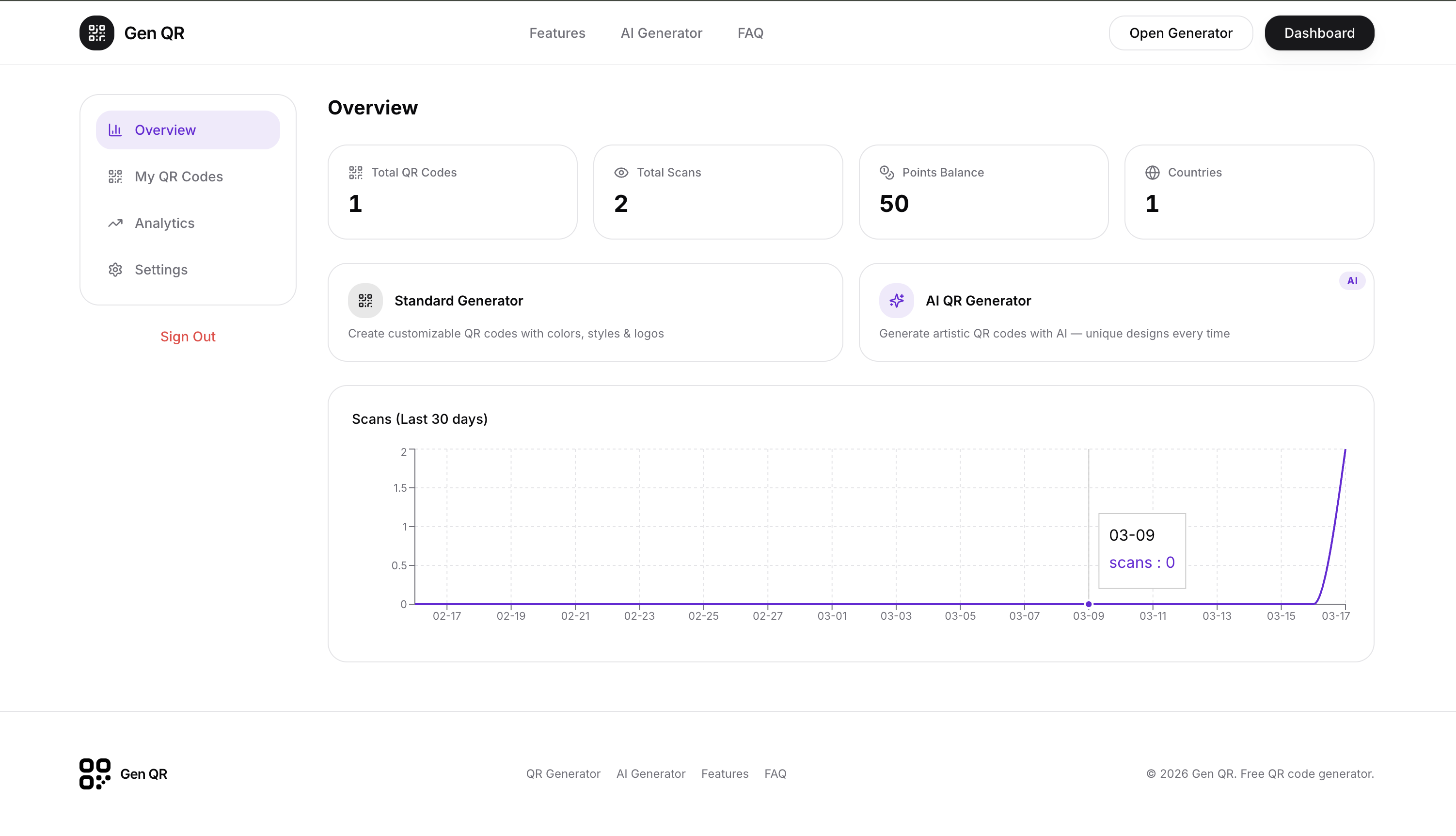Open the footer QR Generator link

point(563,773)
